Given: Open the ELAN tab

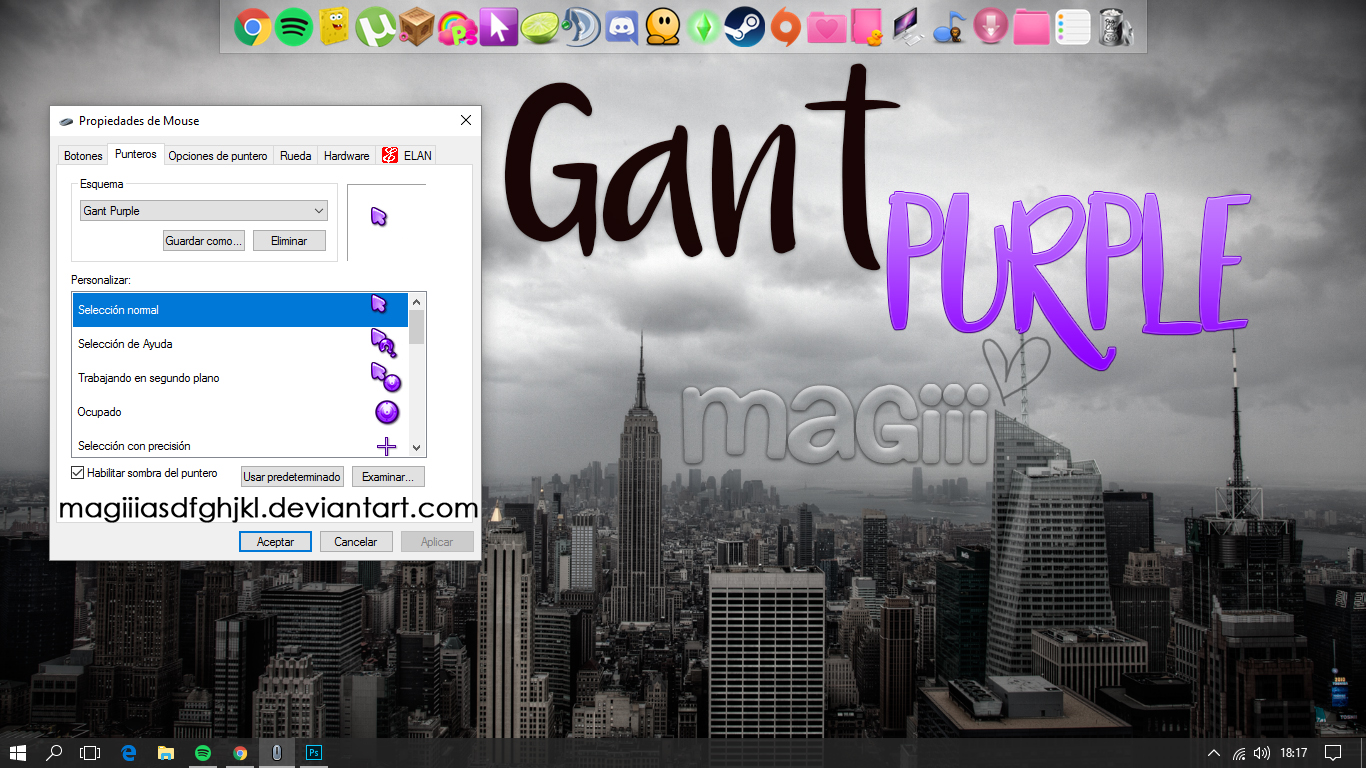Looking at the screenshot, I should (409, 155).
